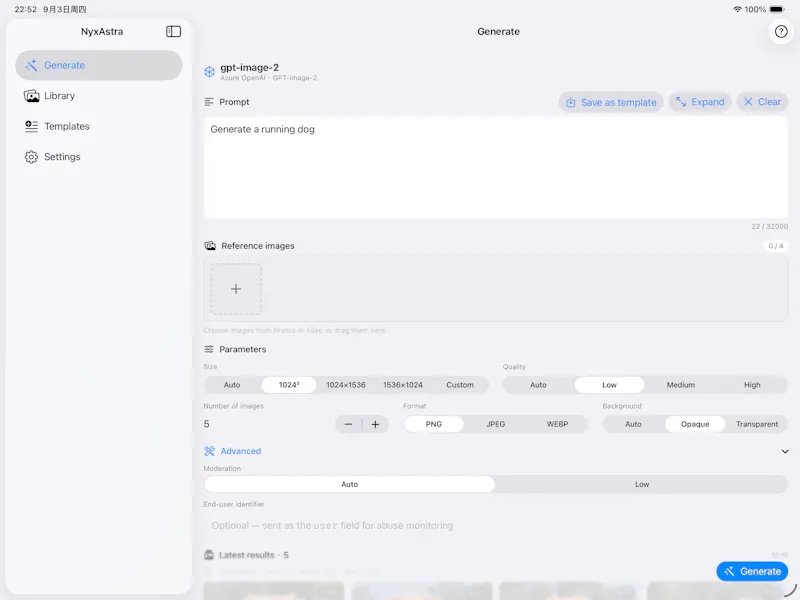This screenshot has height=600, width=800.
Task: Clear the prompt text
Action: (762, 102)
